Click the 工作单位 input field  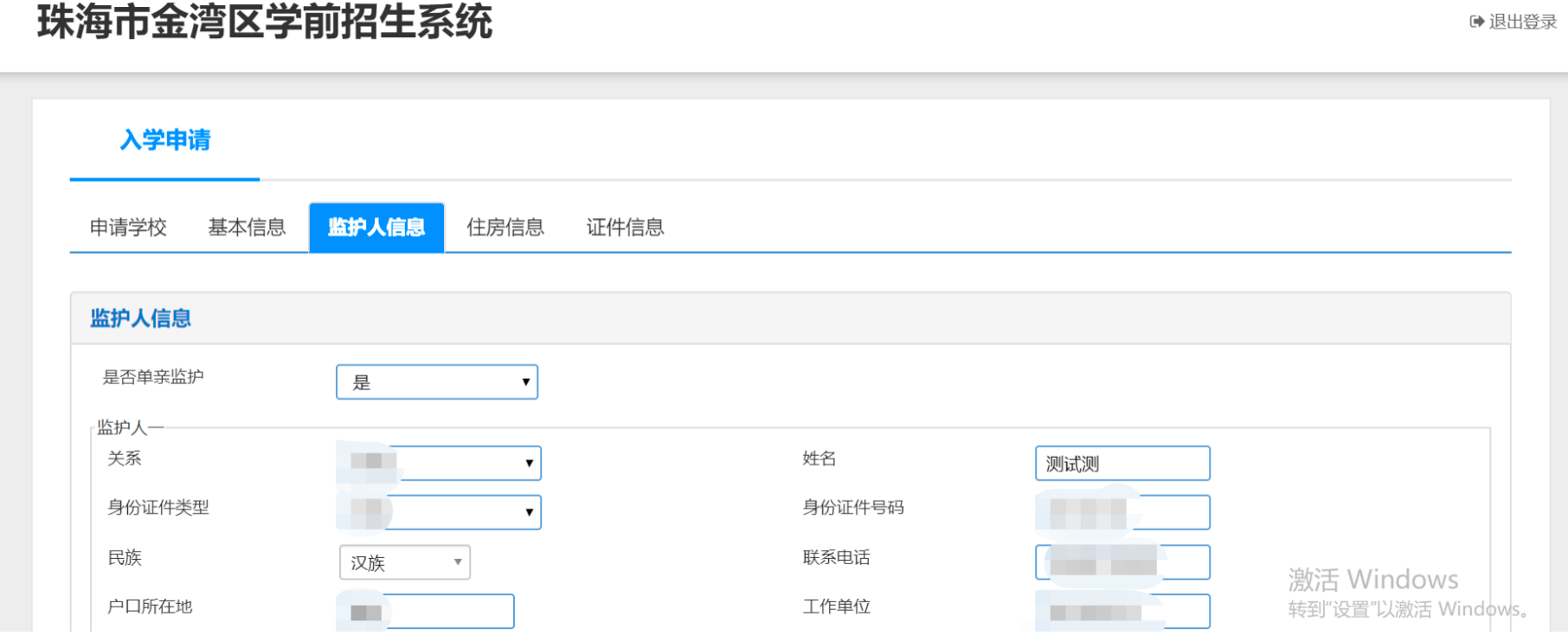click(1121, 612)
